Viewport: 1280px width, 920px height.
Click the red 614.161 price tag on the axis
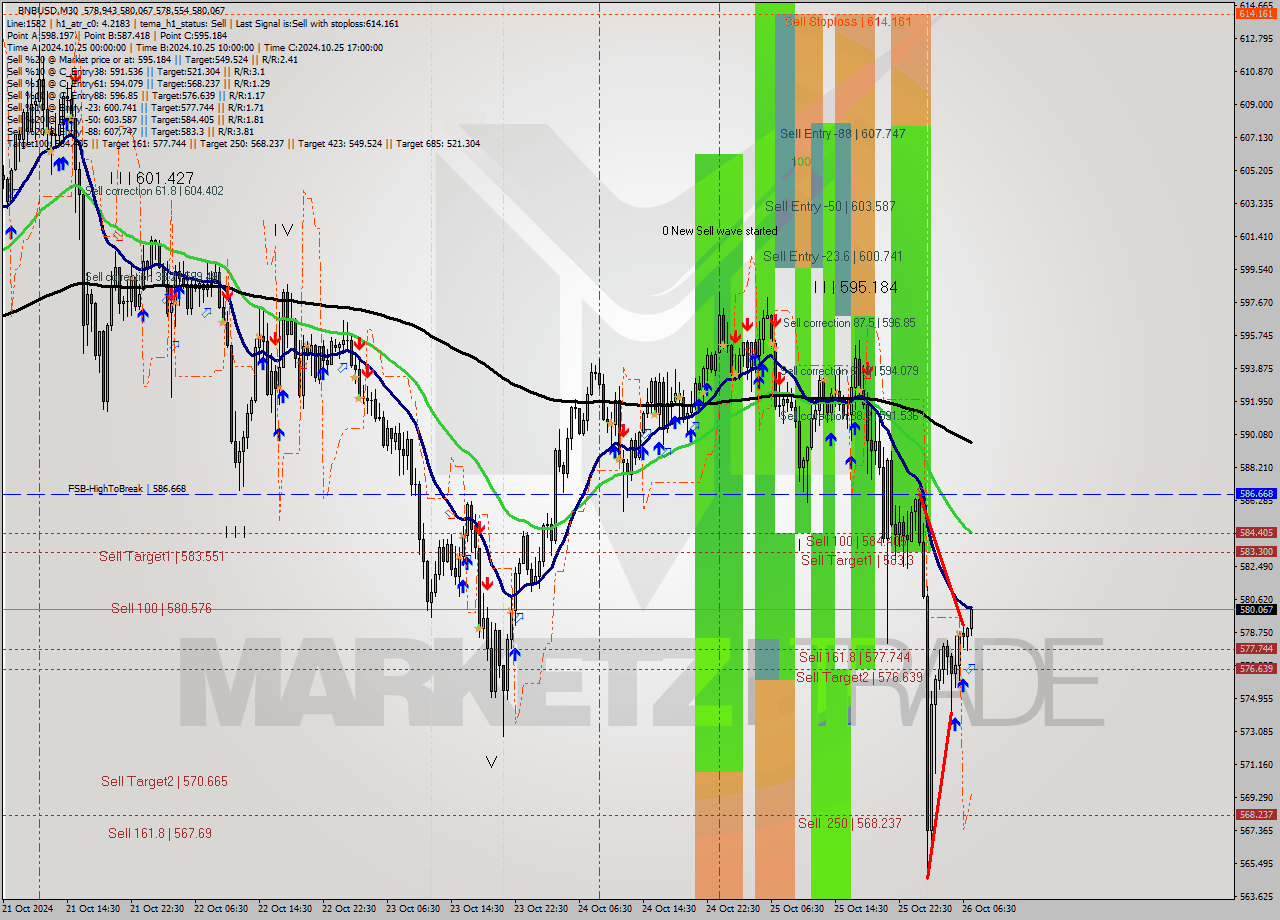1256,14
